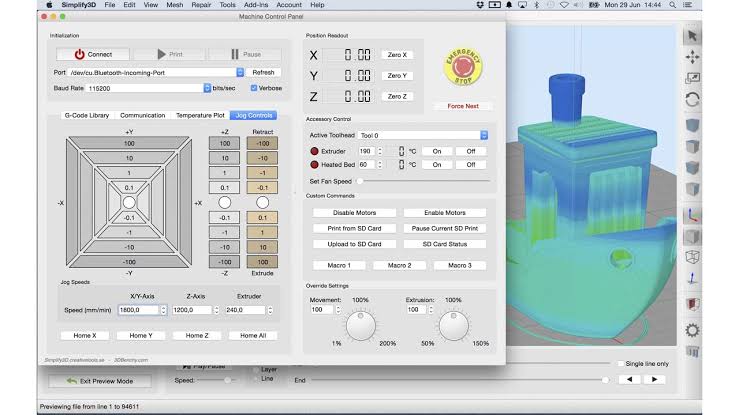This screenshot has height=415, width=739.
Task: Open the Active Toolhead dropdown
Action: click(x=484, y=135)
